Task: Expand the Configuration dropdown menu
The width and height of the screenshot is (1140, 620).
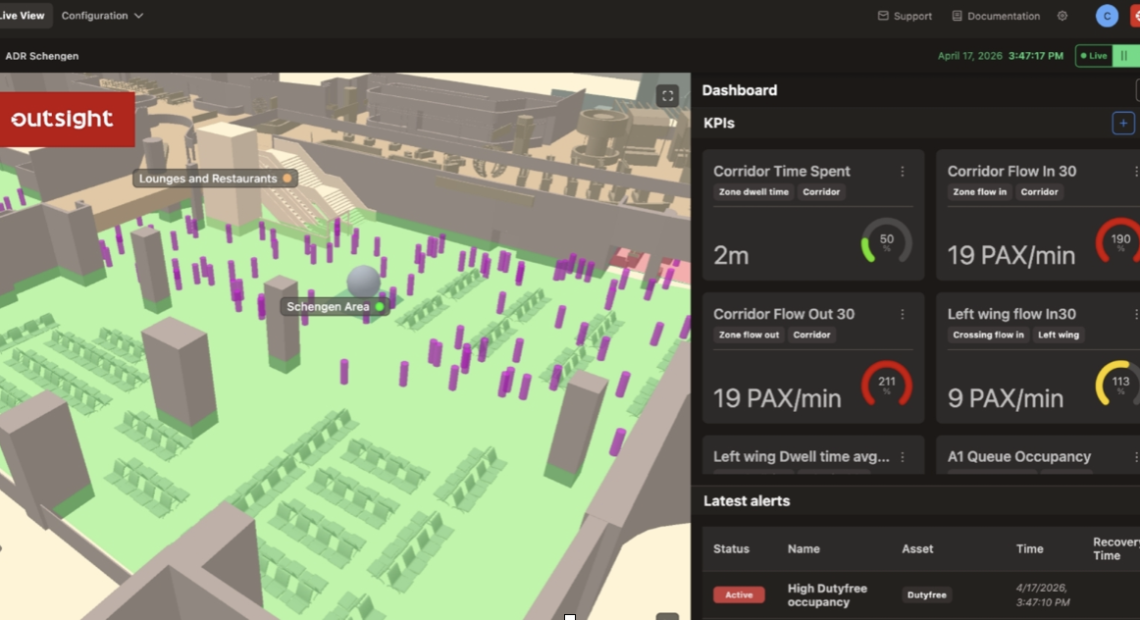Action: pyautogui.click(x=102, y=16)
